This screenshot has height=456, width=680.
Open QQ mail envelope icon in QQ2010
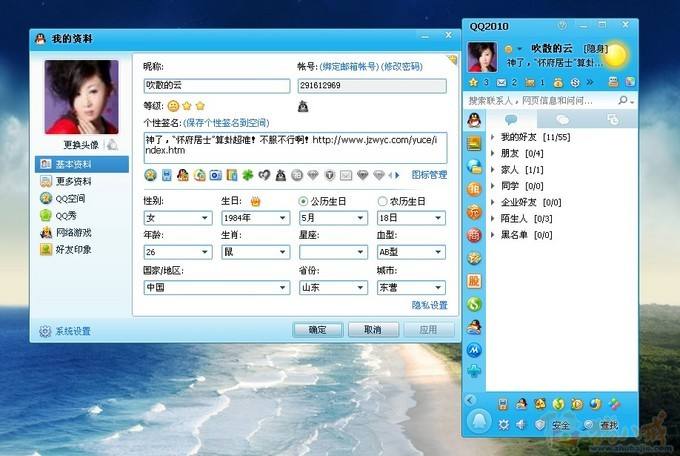click(501, 82)
